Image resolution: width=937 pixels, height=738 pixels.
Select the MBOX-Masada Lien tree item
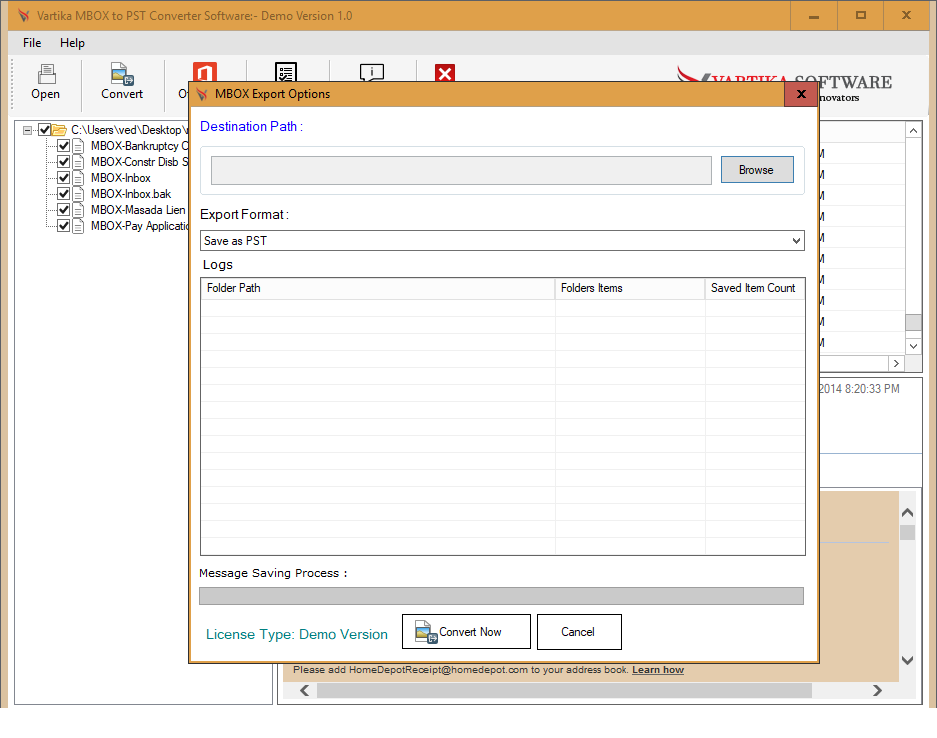click(x=138, y=210)
